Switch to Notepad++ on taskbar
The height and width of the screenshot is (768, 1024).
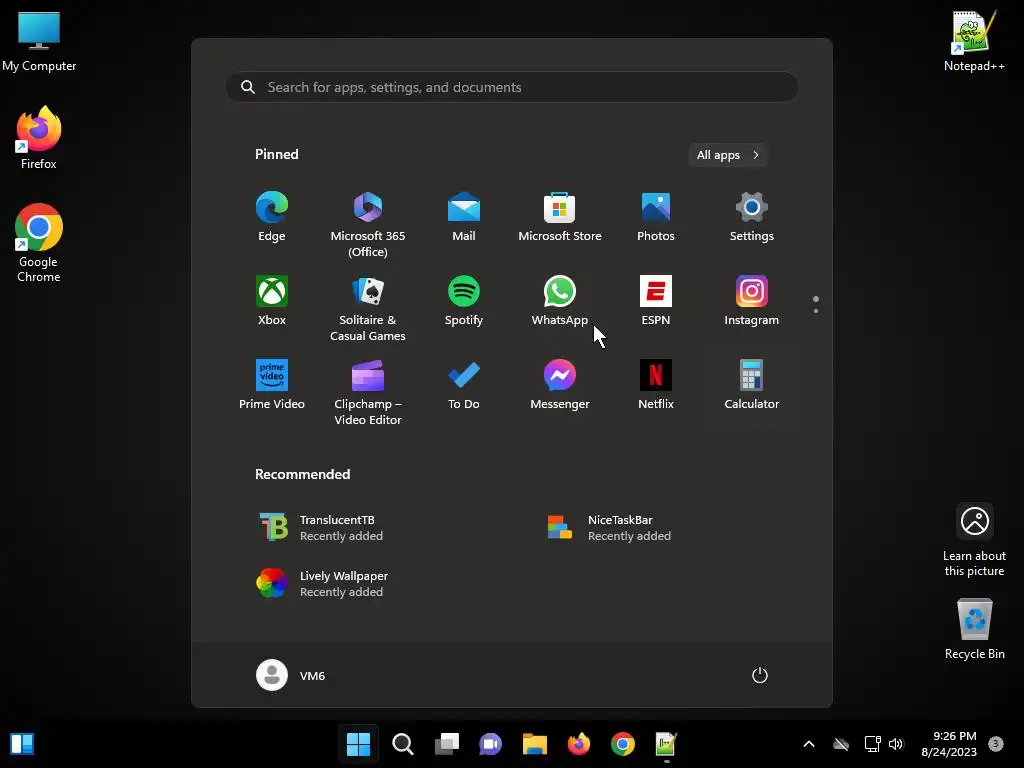click(x=667, y=744)
